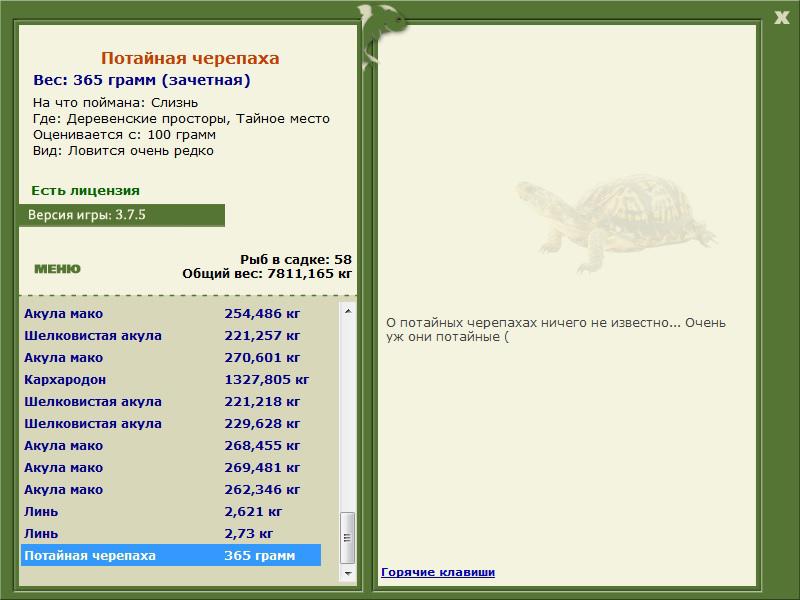800x600 pixels.
Task: Select the Потайная черепаха list entry
Action: (x=171, y=555)
